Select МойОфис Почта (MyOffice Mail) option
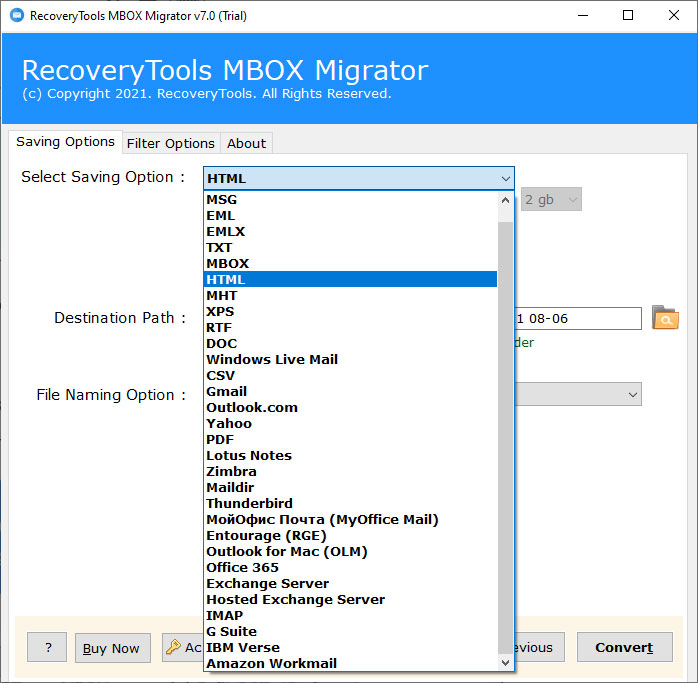 pyautogui.click(x=350, y=520)
